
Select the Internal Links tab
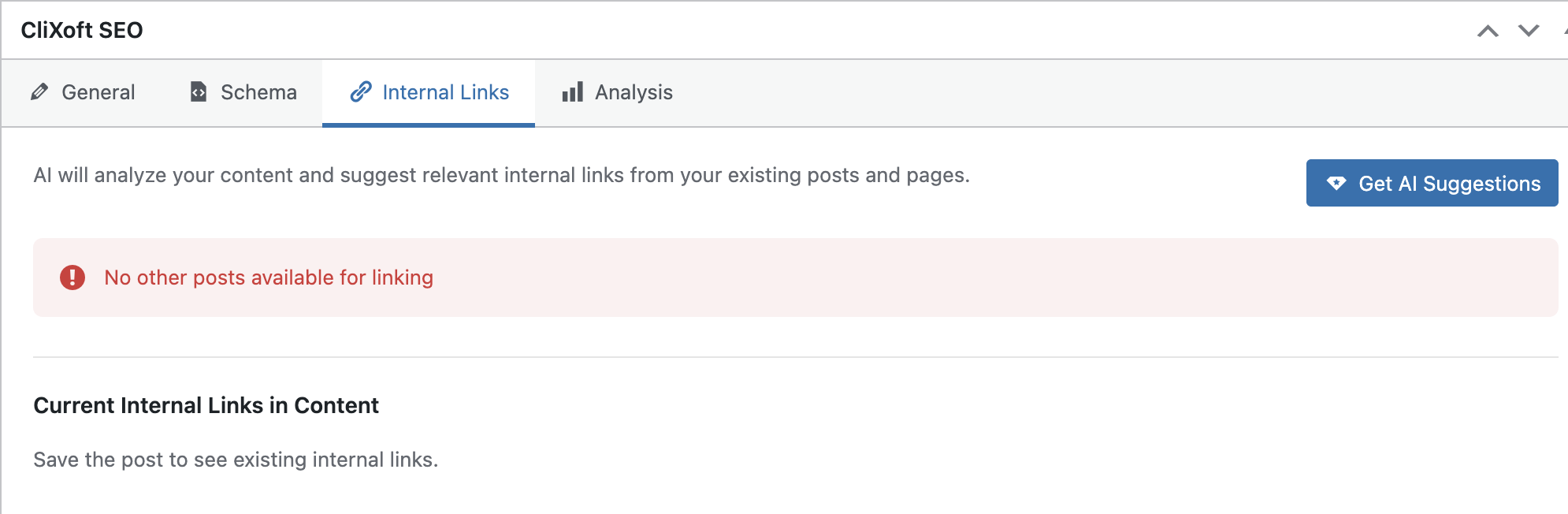(x=445, y=92)
